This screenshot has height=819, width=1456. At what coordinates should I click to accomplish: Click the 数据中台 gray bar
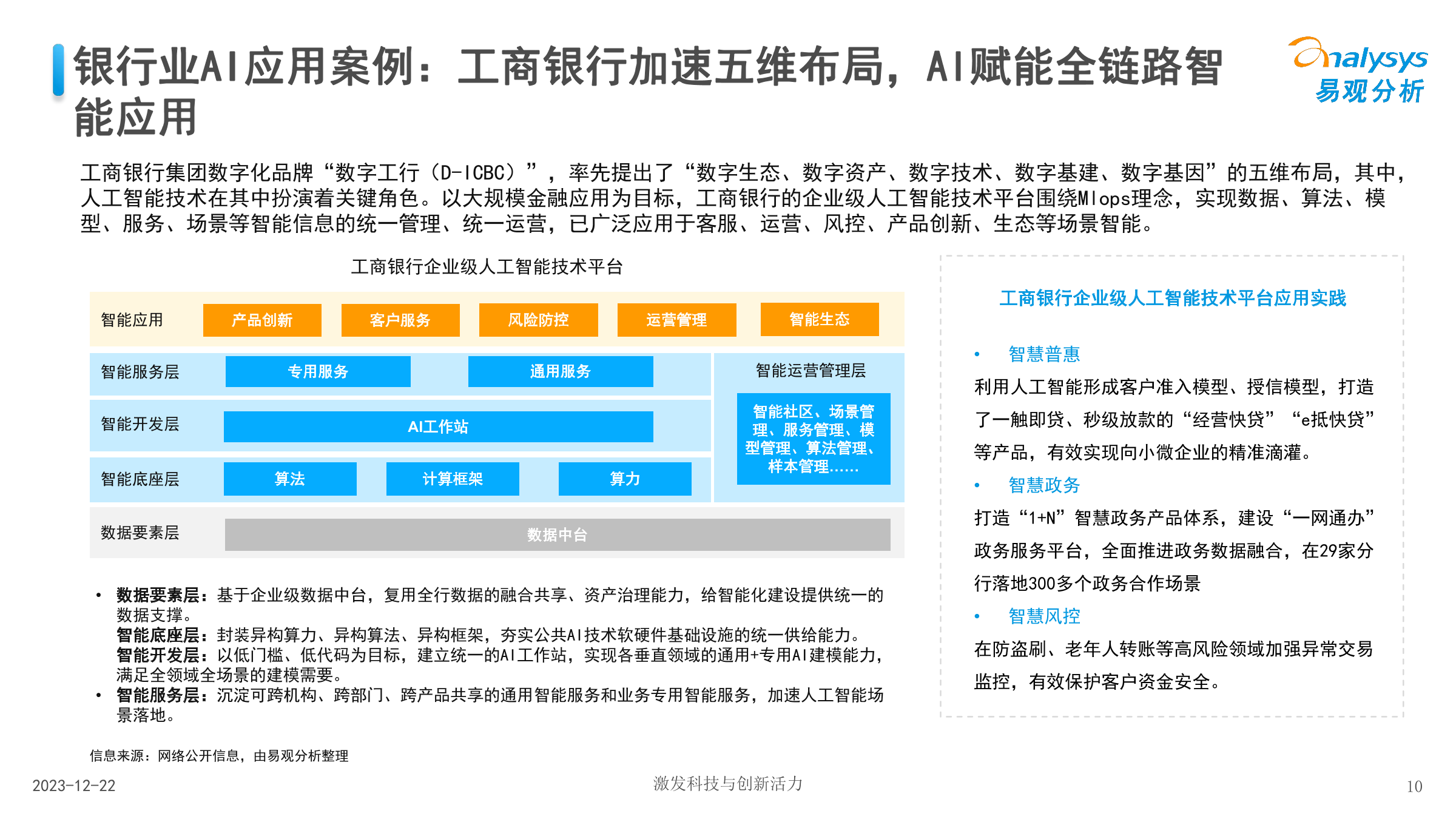[557, 535]
